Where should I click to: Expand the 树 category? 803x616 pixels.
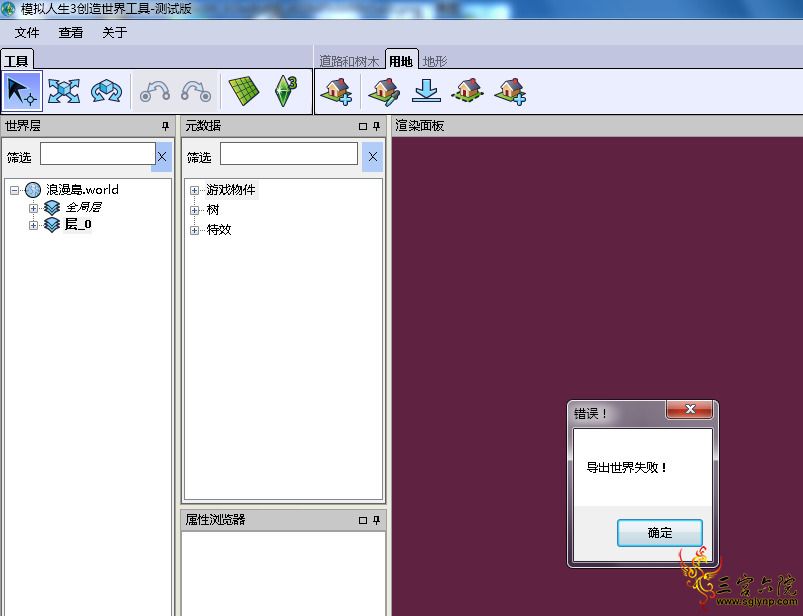194,210
